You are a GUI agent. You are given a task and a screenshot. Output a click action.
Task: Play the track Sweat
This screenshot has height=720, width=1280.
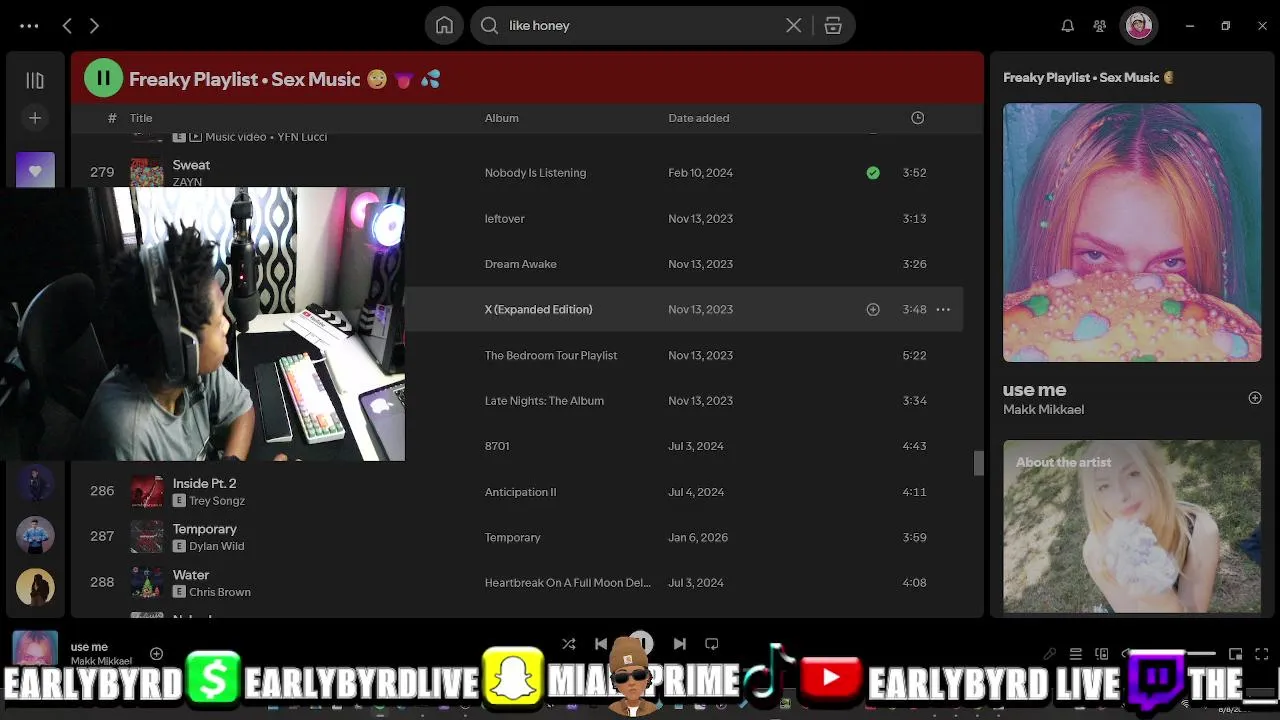click(191, 165)
